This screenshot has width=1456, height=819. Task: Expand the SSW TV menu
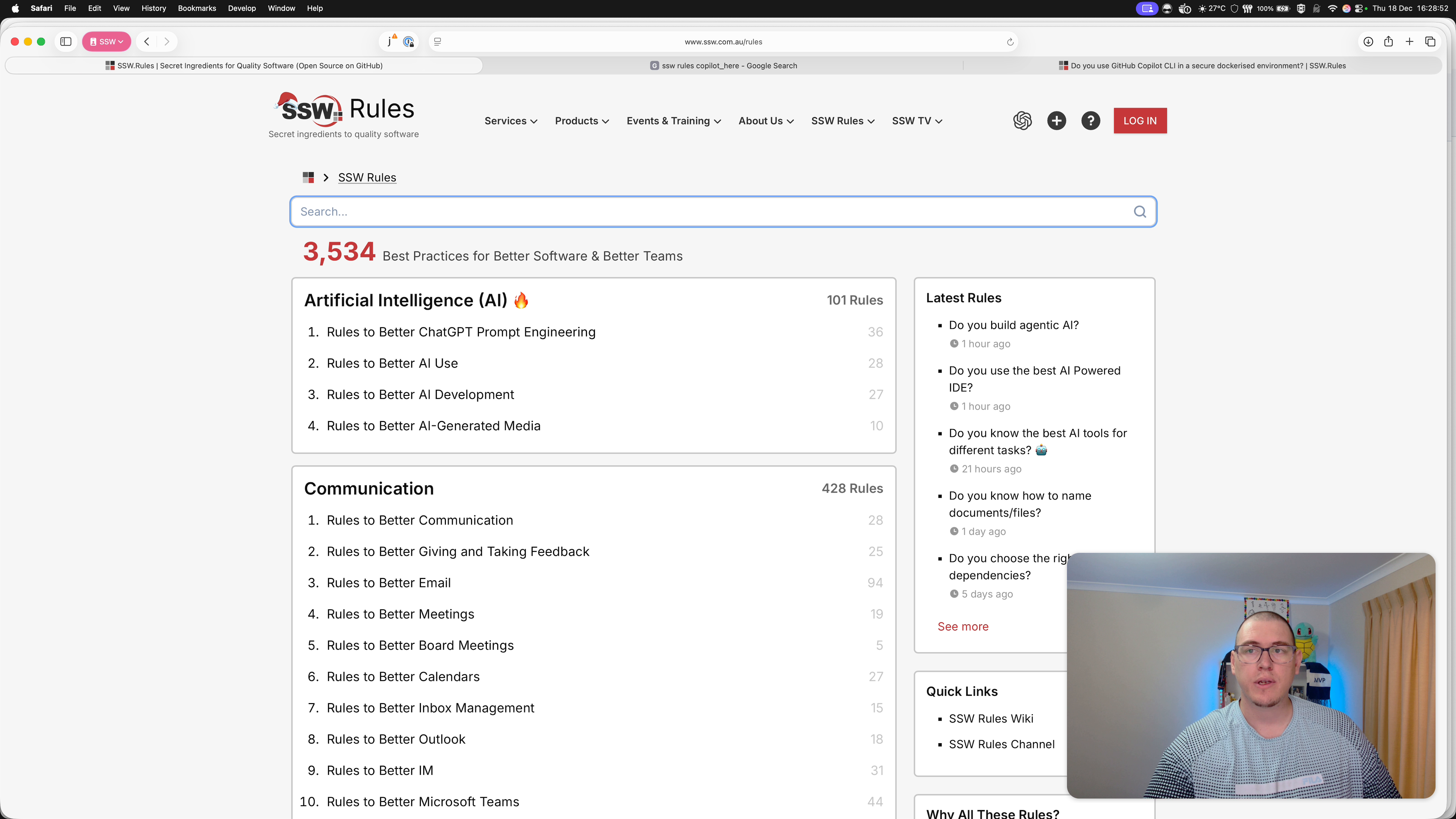pyautogui.click(x=917, y=121)
